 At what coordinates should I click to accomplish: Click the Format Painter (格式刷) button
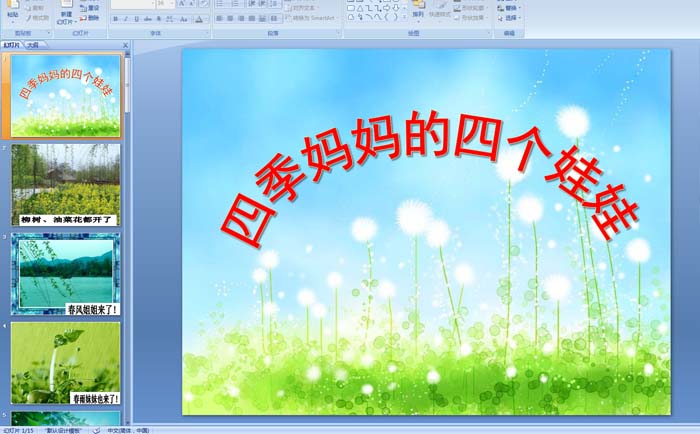pyautogui.click(x=37, y=18)
